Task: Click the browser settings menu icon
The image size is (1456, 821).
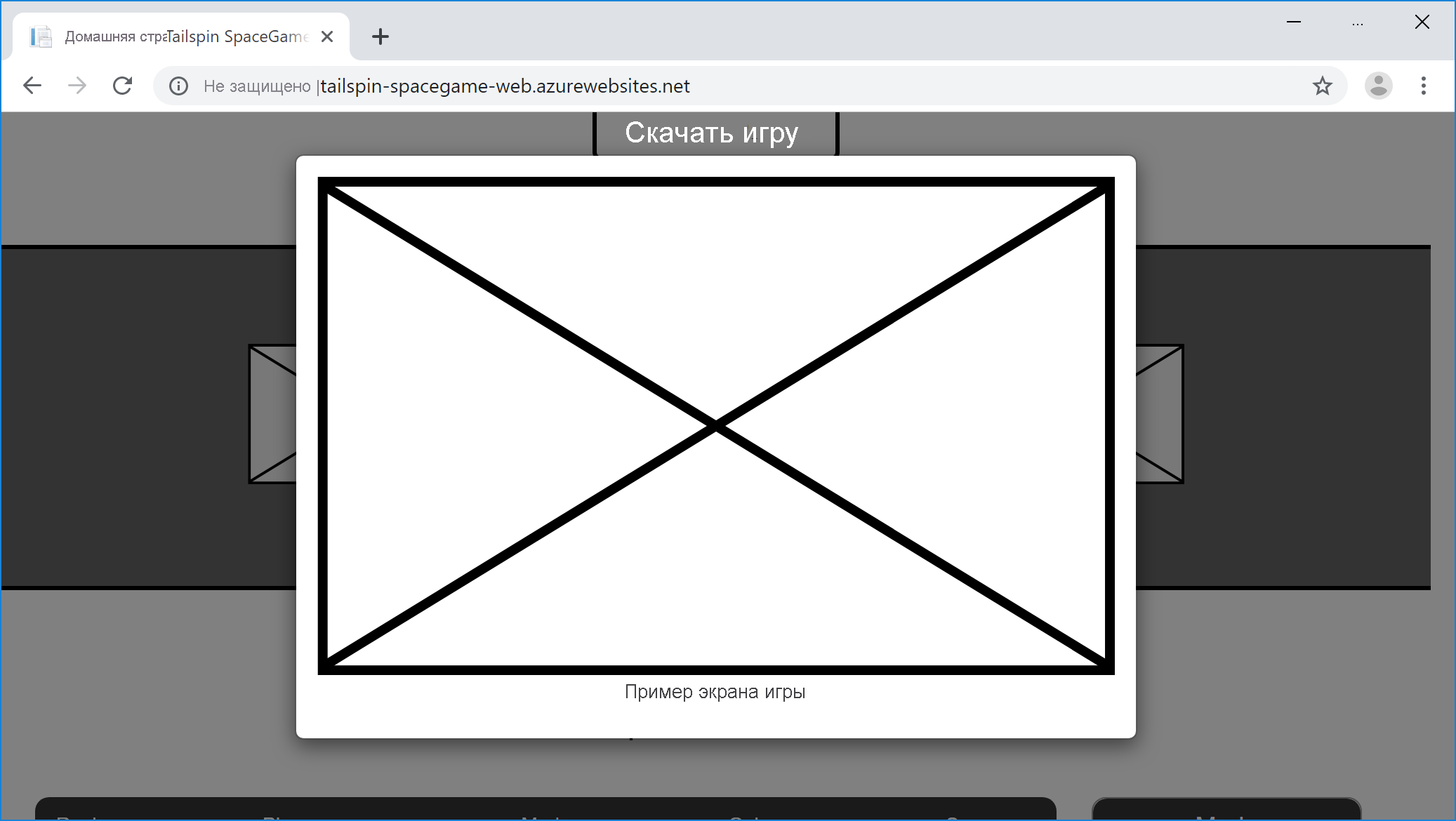Action: 1424,86
